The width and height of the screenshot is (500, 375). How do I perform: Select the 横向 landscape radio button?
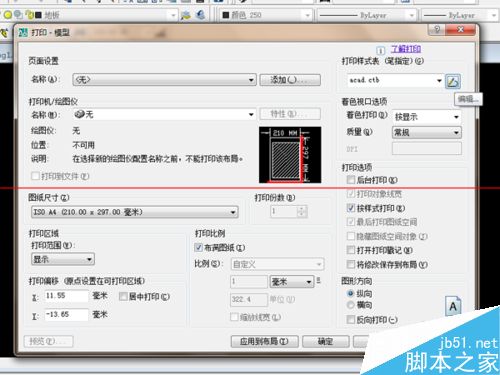point(350,305)
